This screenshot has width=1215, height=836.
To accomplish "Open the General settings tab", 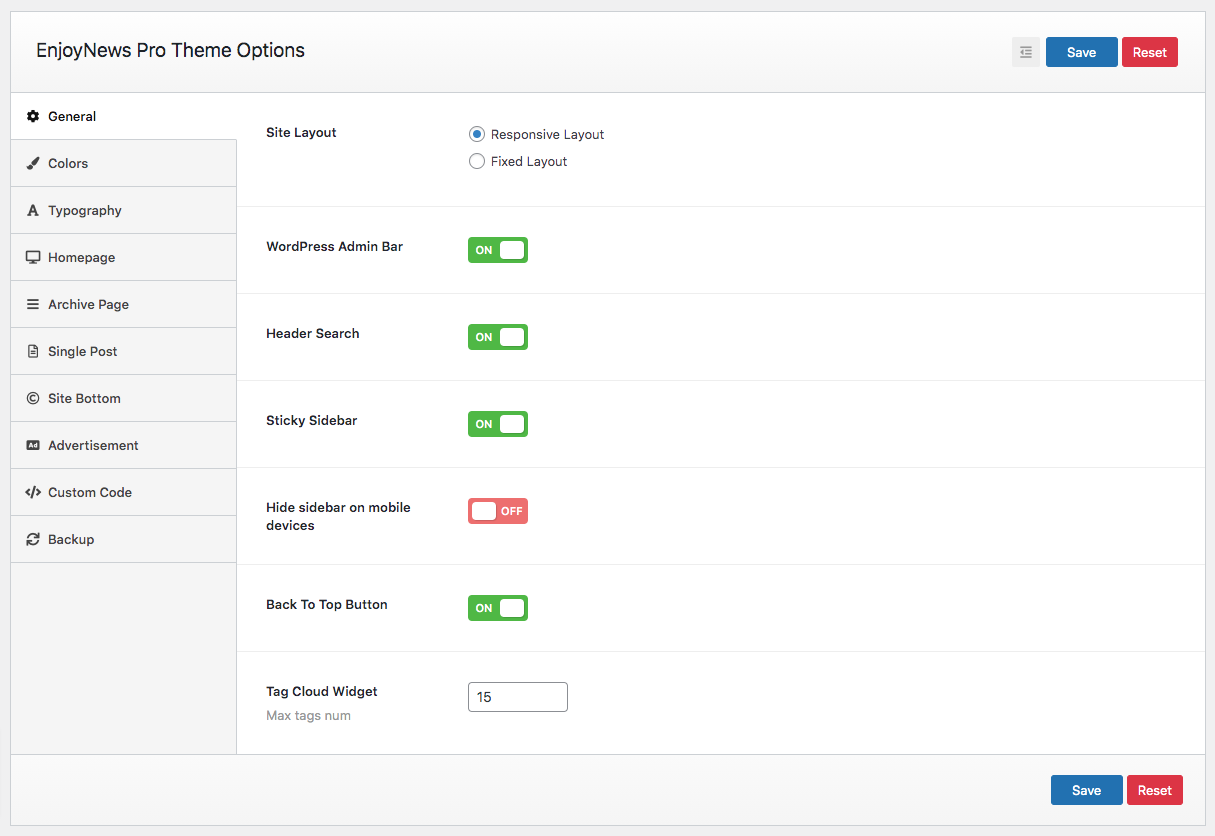I will 124,116.
